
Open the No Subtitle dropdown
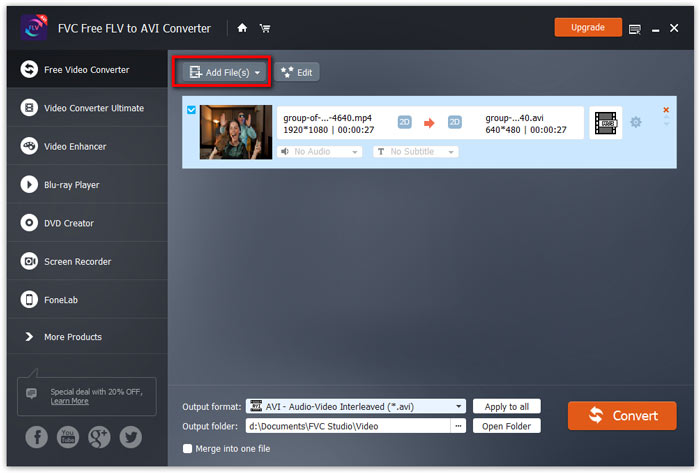[416, 152]
